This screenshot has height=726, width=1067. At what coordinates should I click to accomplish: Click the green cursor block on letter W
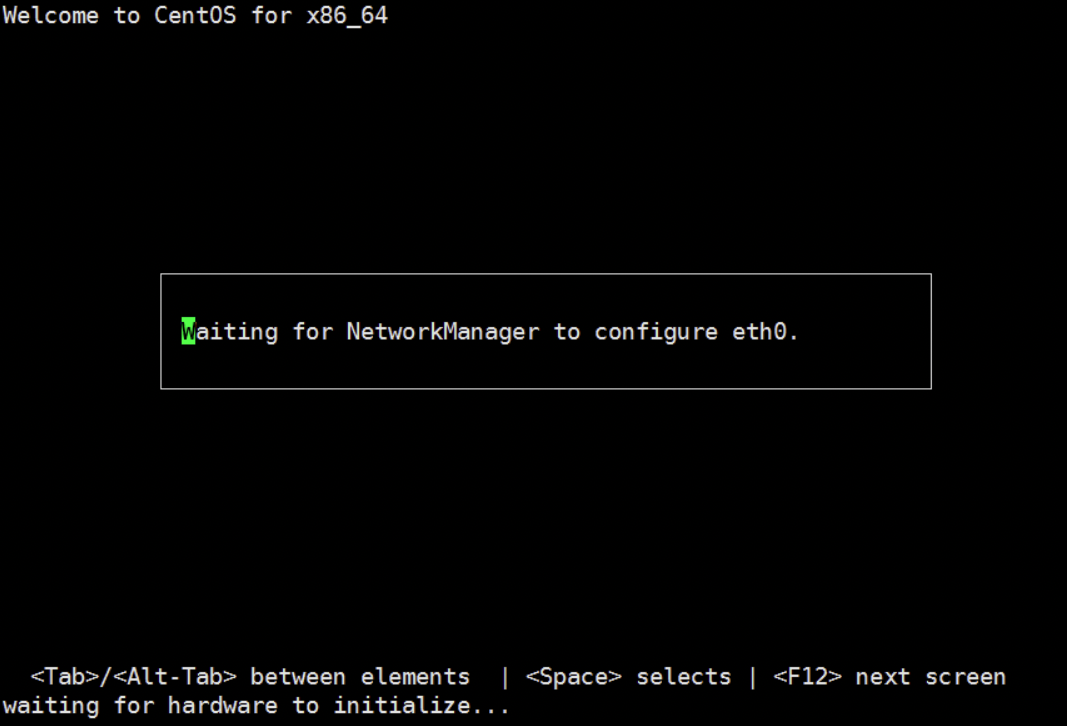[188, 331]
